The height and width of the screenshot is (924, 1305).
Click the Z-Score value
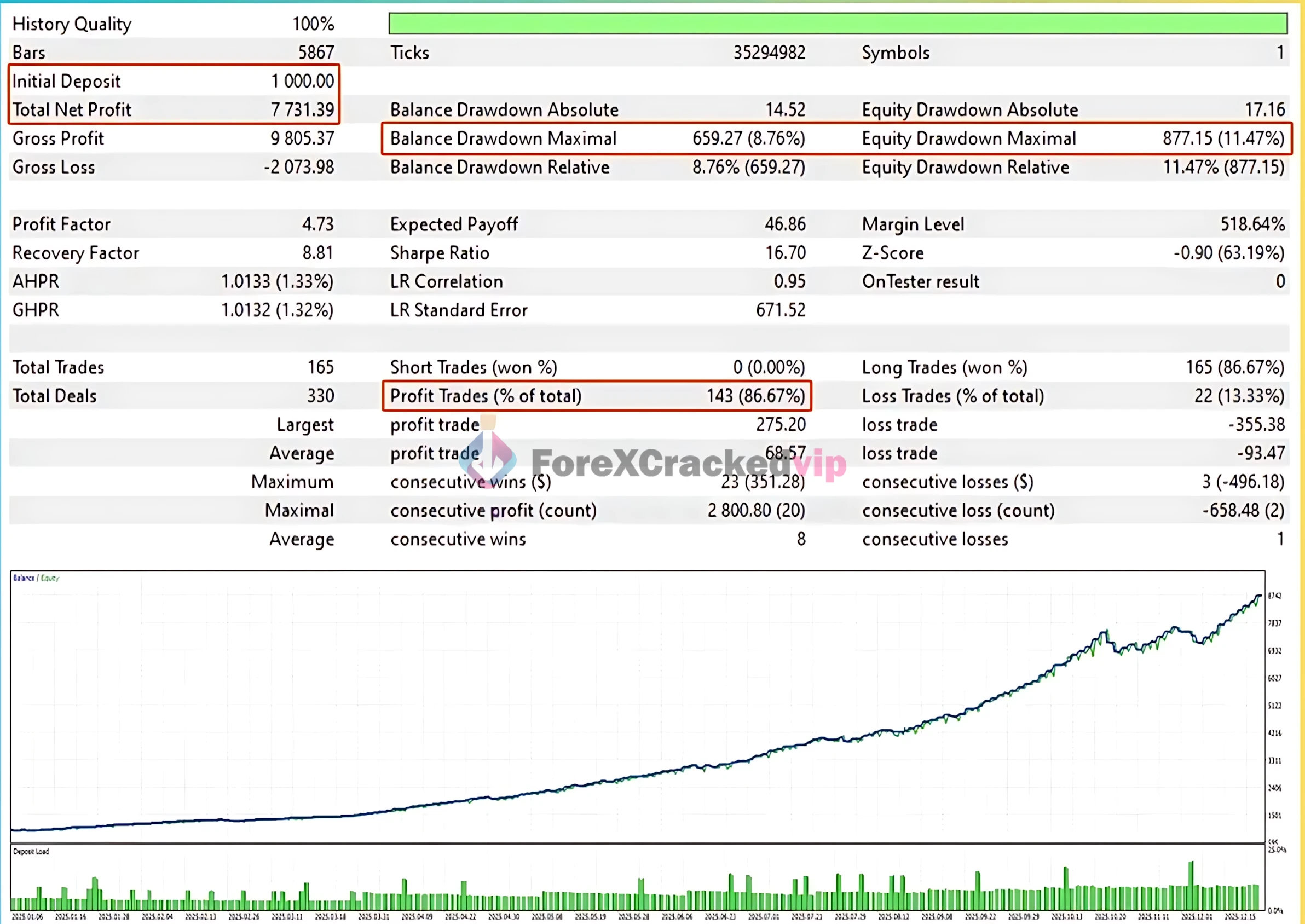point(1228,252)
